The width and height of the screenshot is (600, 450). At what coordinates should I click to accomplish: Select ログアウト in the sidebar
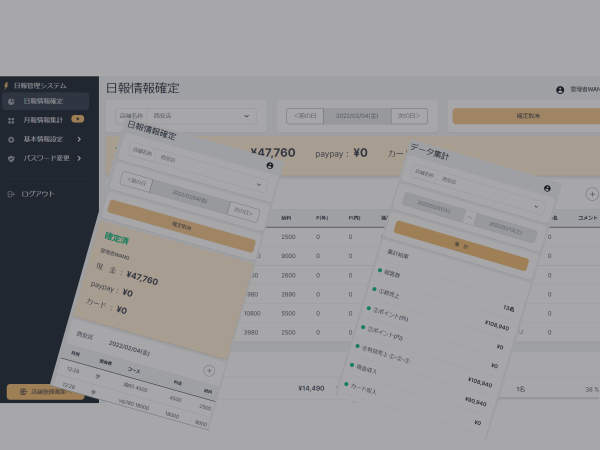[x=38, y=194]
